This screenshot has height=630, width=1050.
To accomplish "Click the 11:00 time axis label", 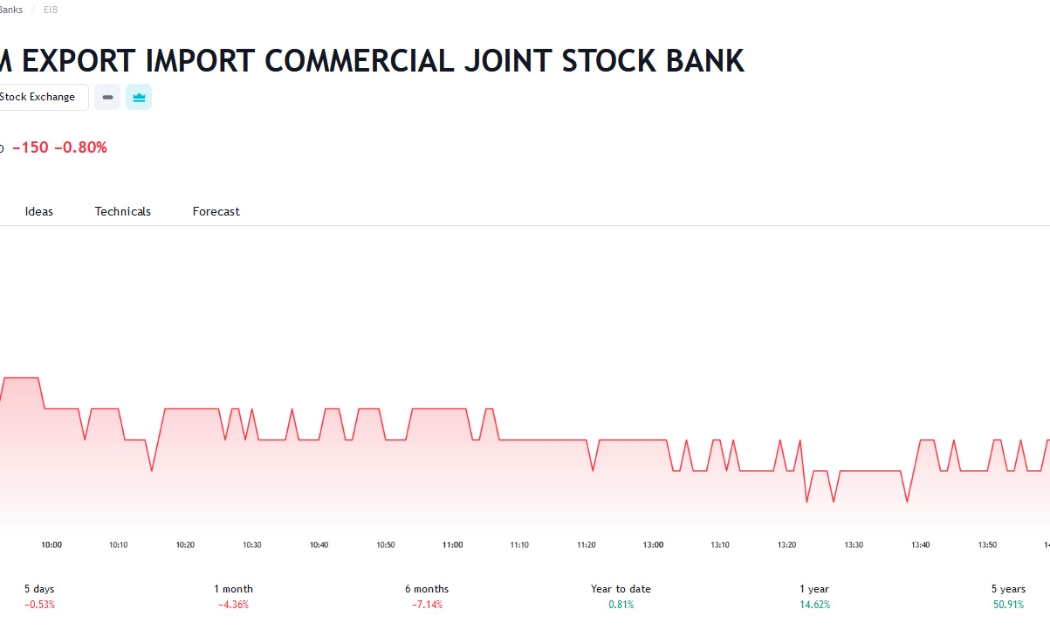I will coord(453,545).
